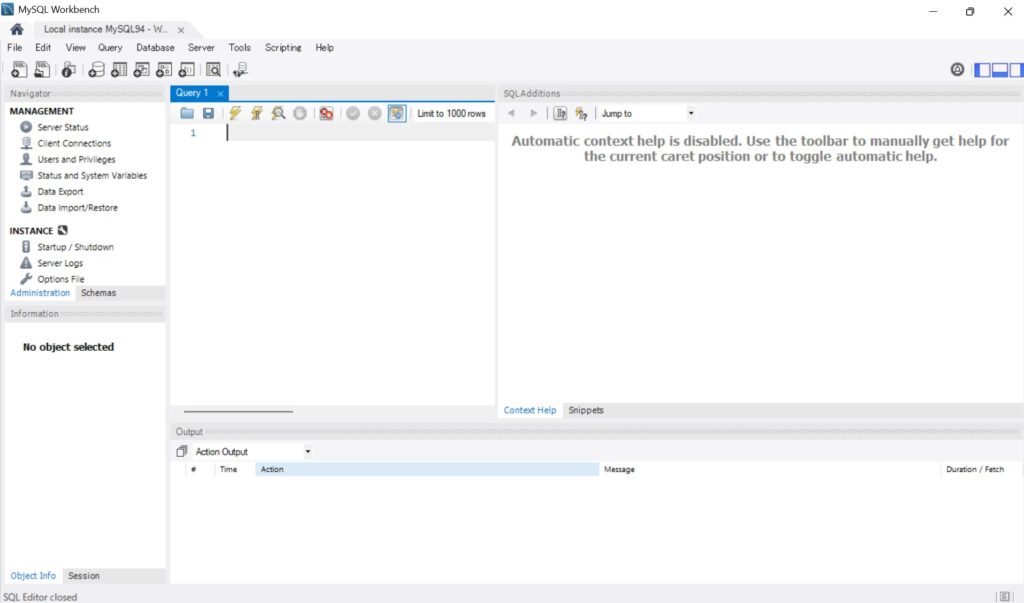
Task: Open the Scripting menu
Action: (x=283, y=48)
